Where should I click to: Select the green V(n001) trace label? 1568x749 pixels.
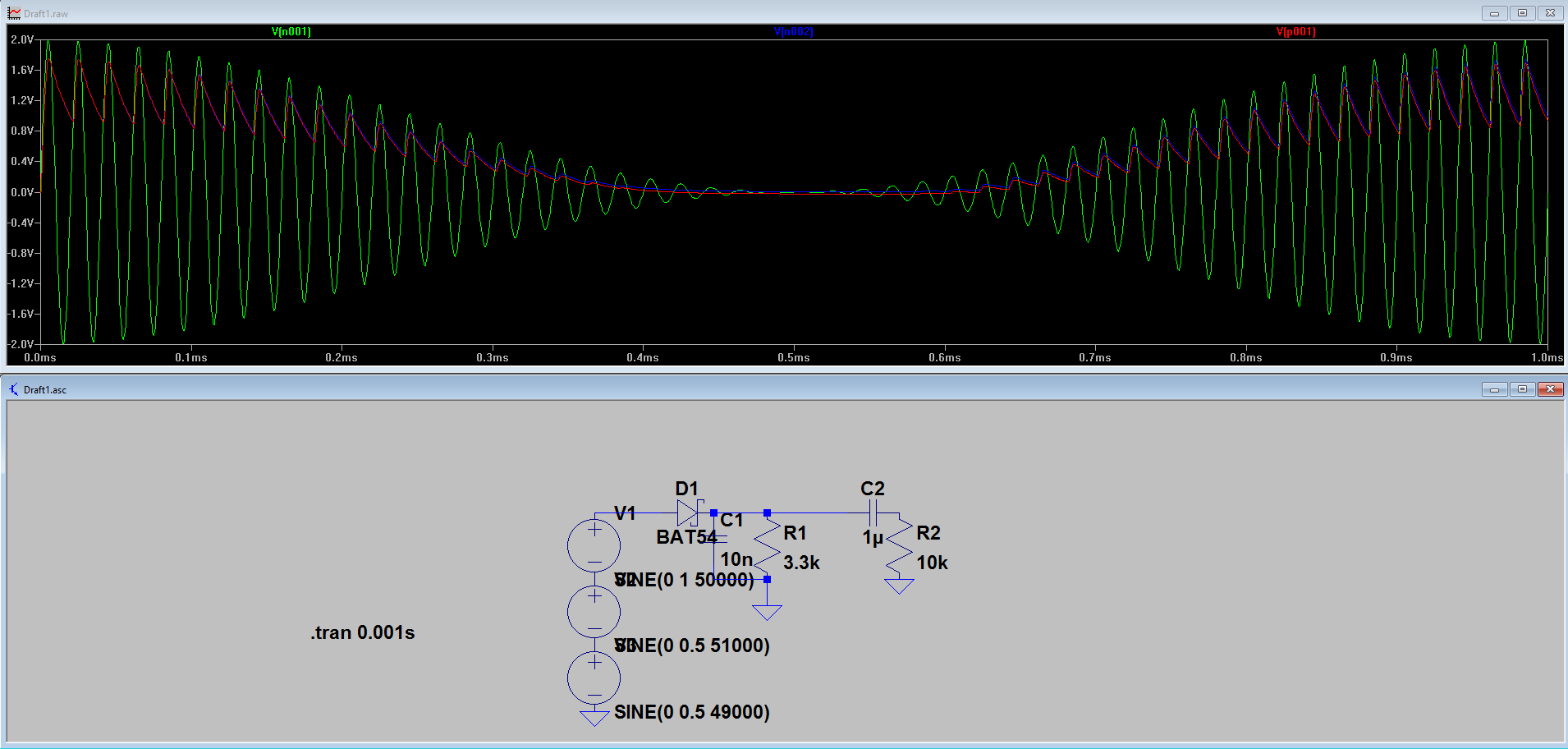tap(291, 32)
